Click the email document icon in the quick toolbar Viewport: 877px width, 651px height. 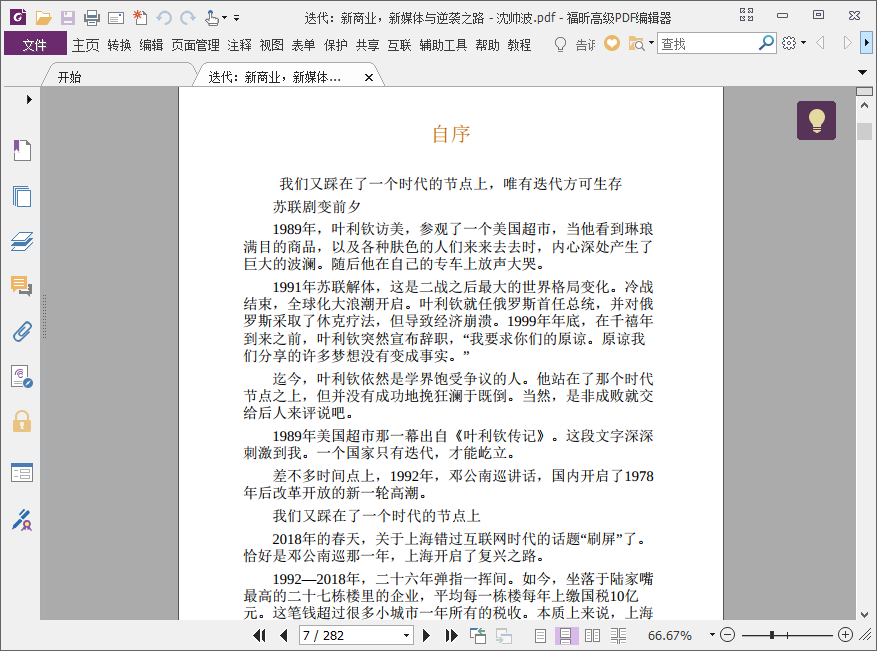pyautogui.click(x=116, y=18)
